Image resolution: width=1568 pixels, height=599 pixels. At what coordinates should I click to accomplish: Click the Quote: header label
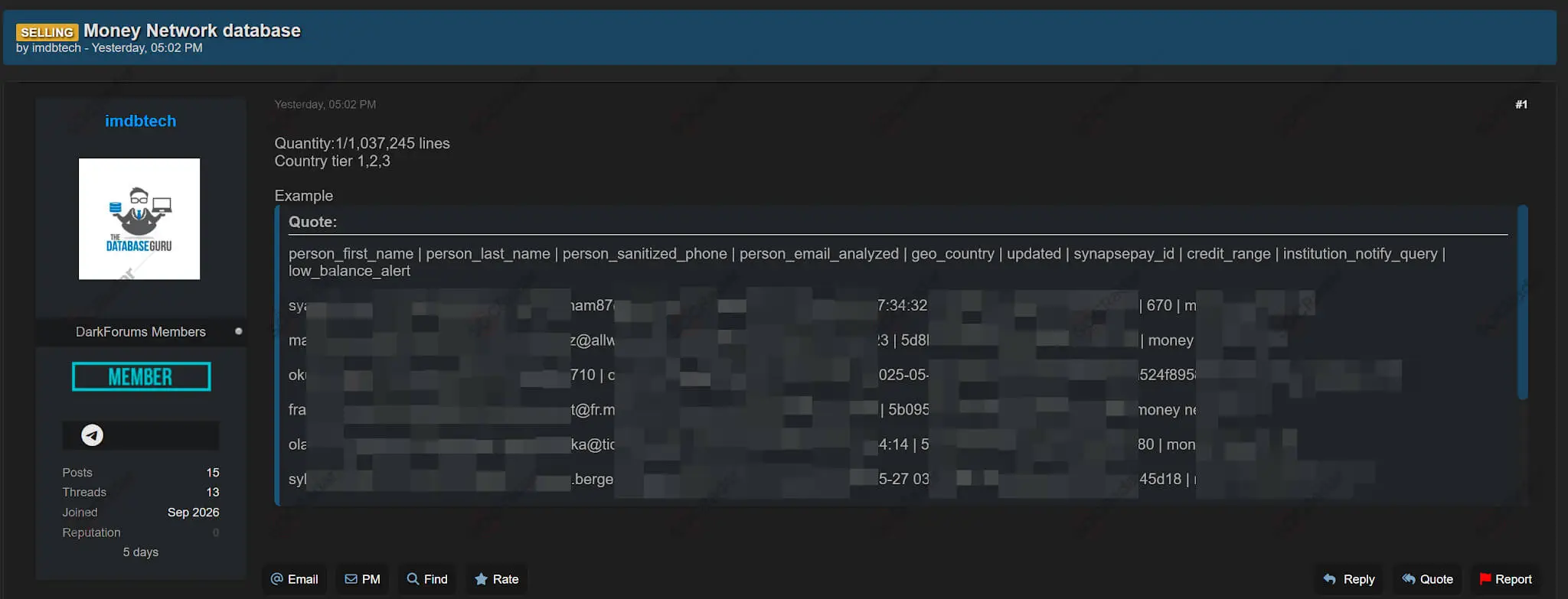(x=312, y=222)
